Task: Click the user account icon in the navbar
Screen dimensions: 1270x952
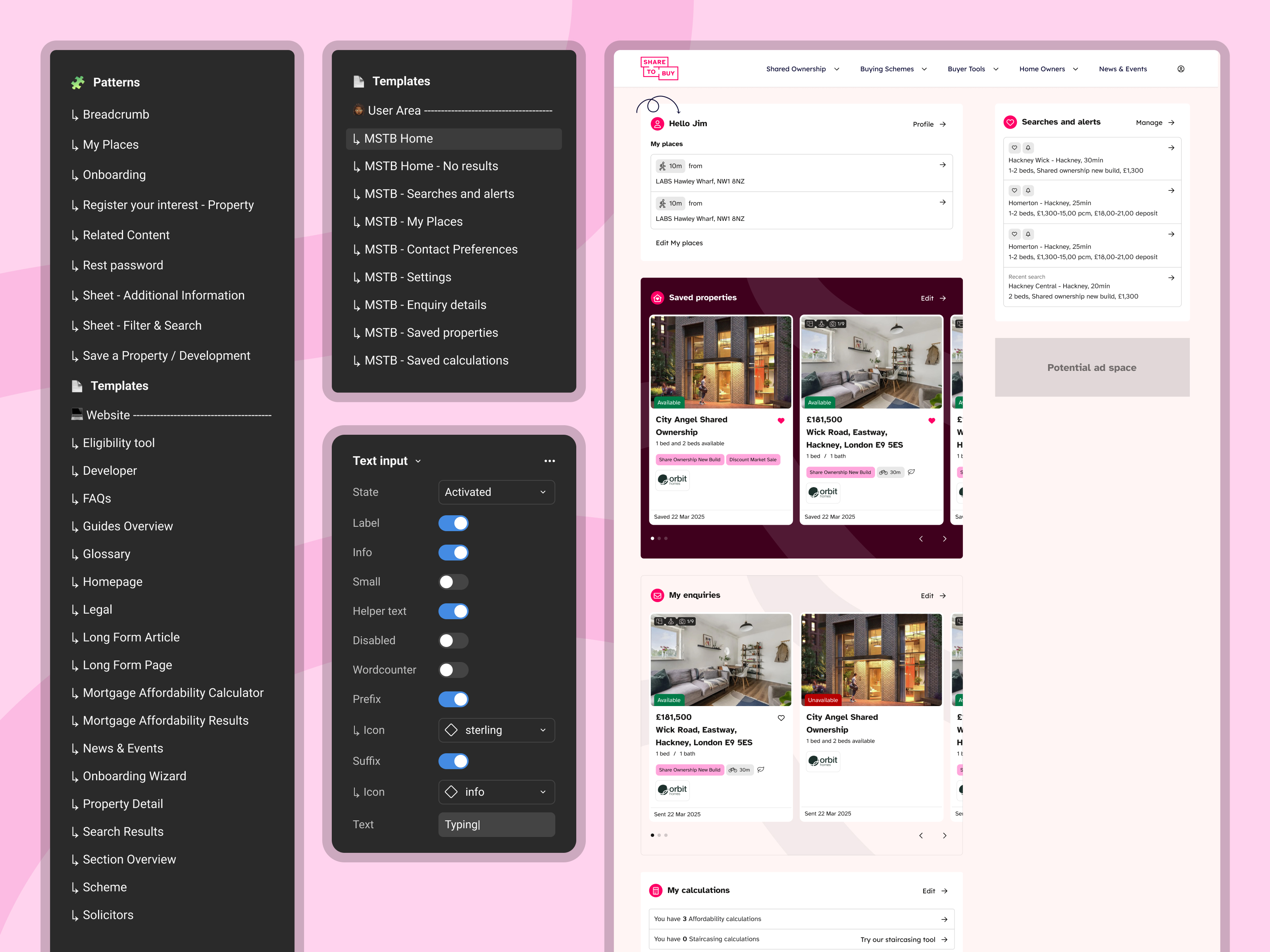Action: (x=1180, y=69)
